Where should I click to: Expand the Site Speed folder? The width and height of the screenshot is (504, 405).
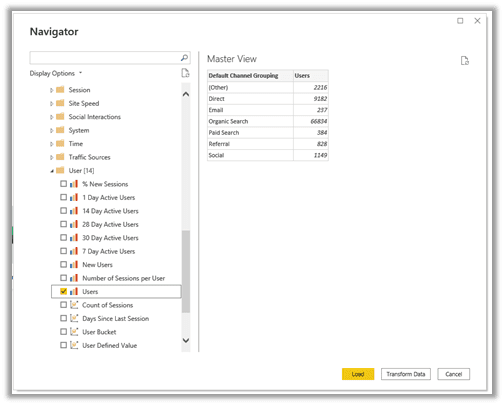coord(51,104)
